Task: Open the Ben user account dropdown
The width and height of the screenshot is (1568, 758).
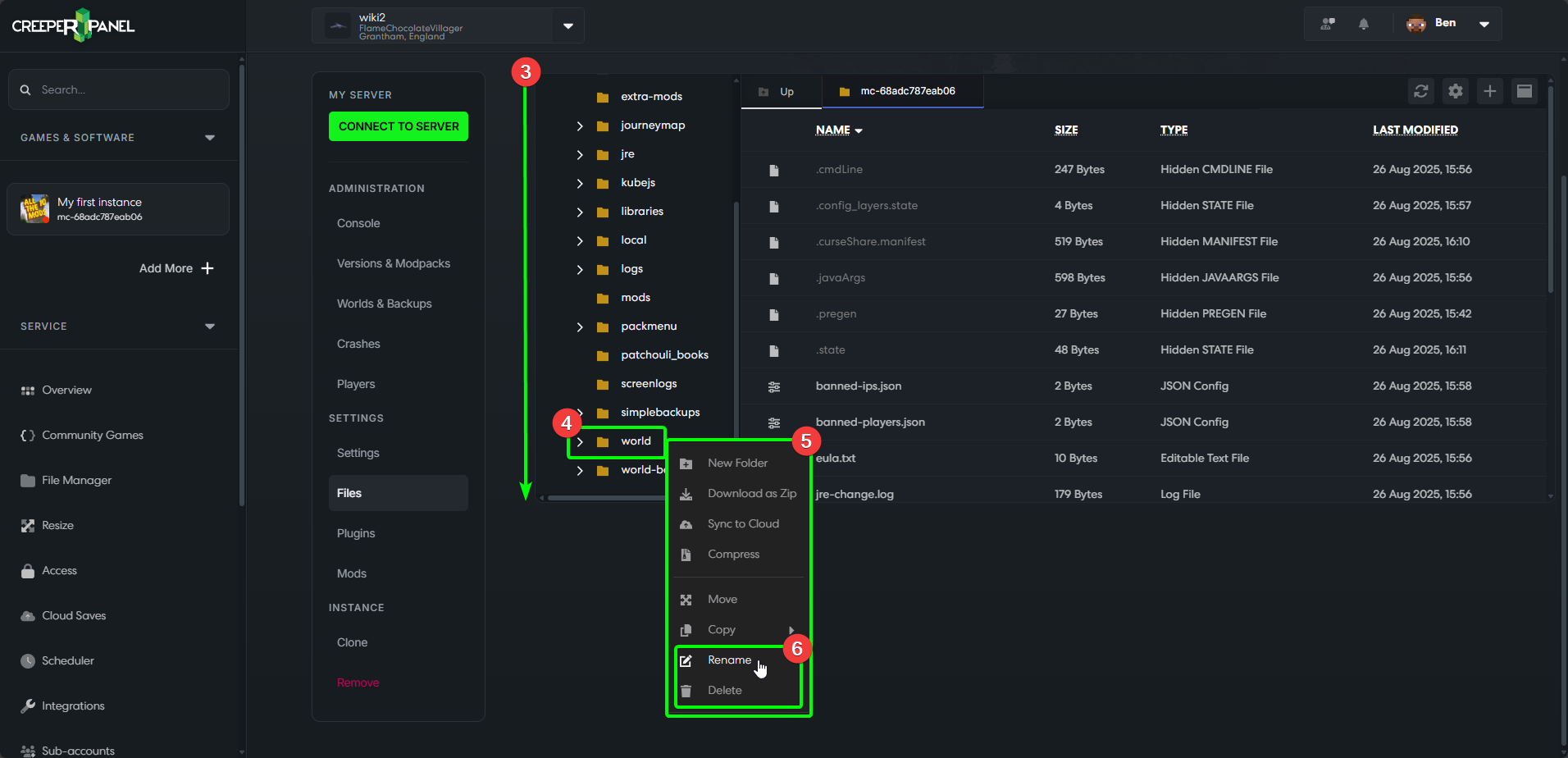Action: pos(1483,24)
